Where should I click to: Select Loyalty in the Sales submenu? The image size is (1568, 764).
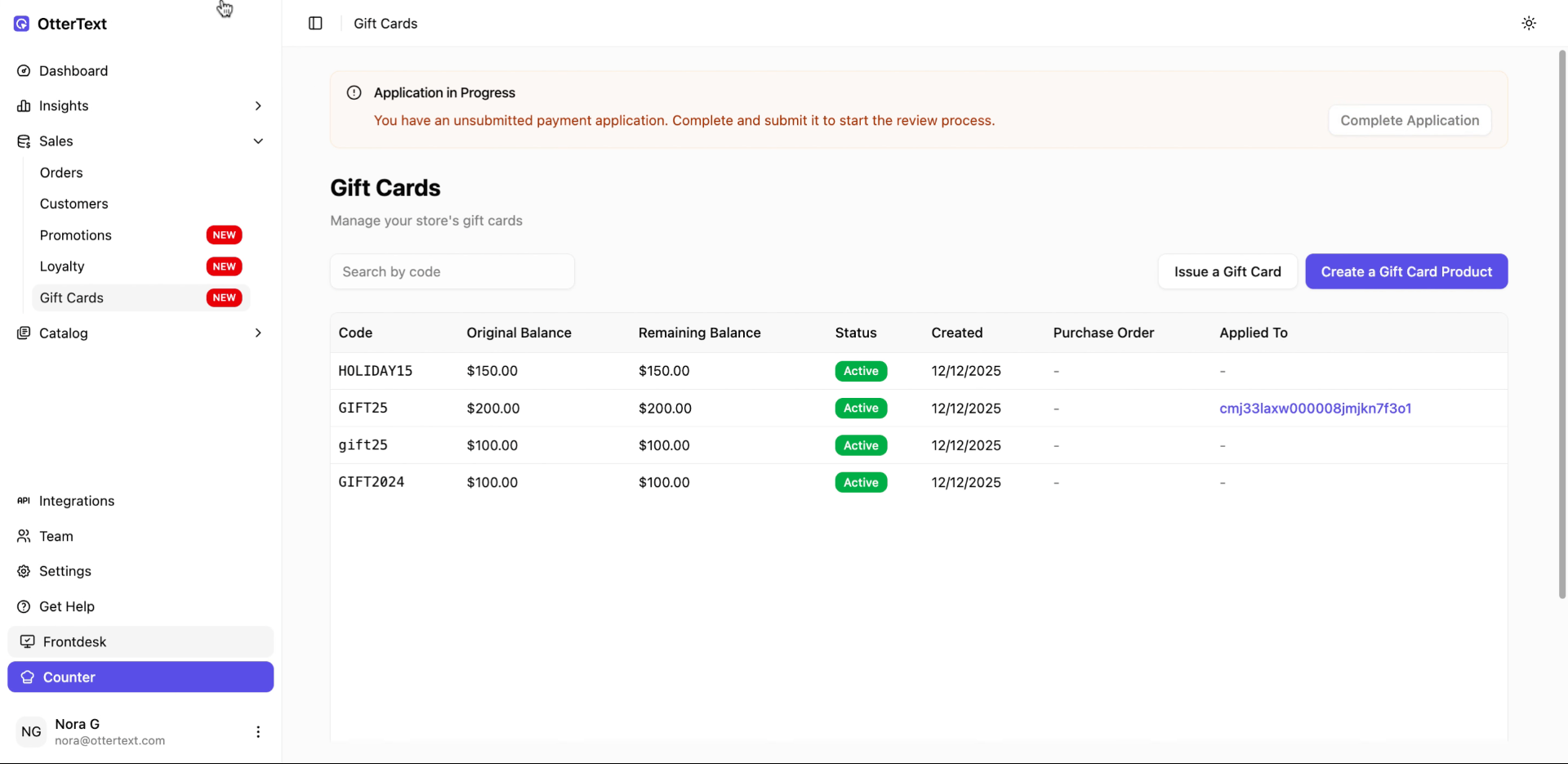click(62, 266)
